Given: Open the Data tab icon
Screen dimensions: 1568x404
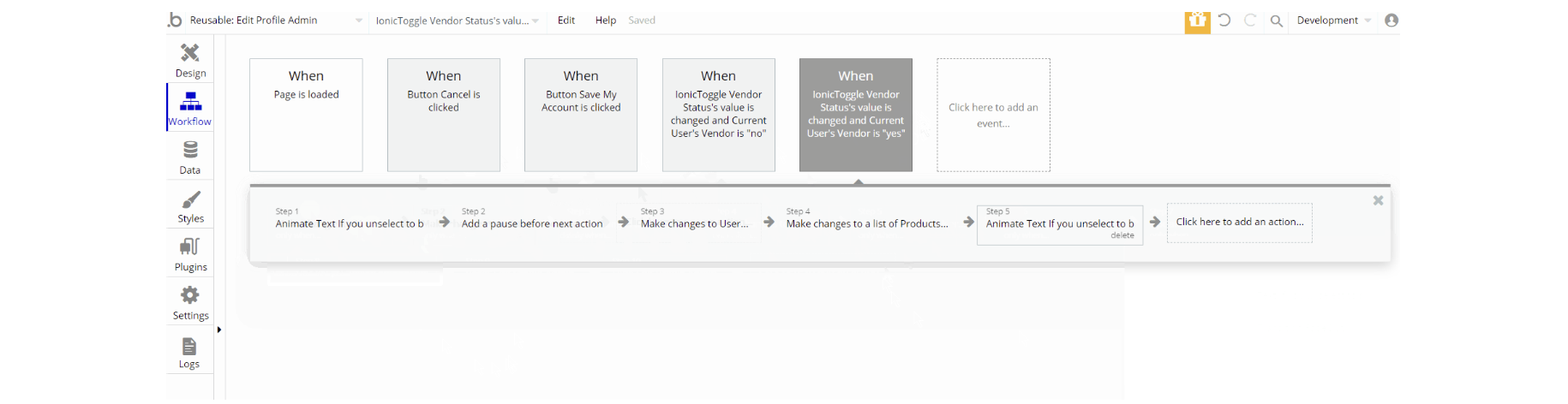Looking at the screenshot, I should tap(190, 151).
